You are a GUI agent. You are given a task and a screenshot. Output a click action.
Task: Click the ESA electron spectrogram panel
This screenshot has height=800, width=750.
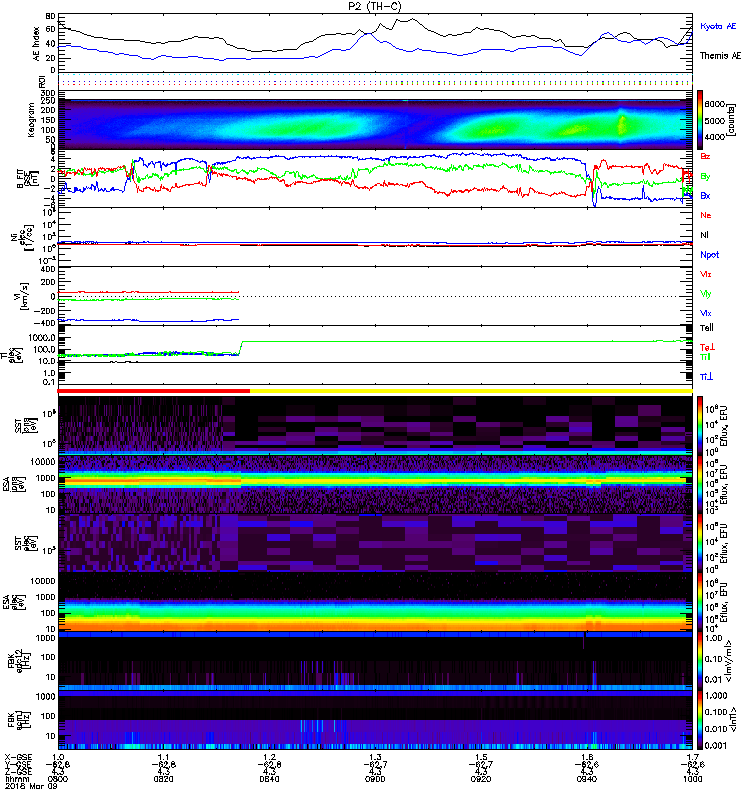[x=375, y=602]
